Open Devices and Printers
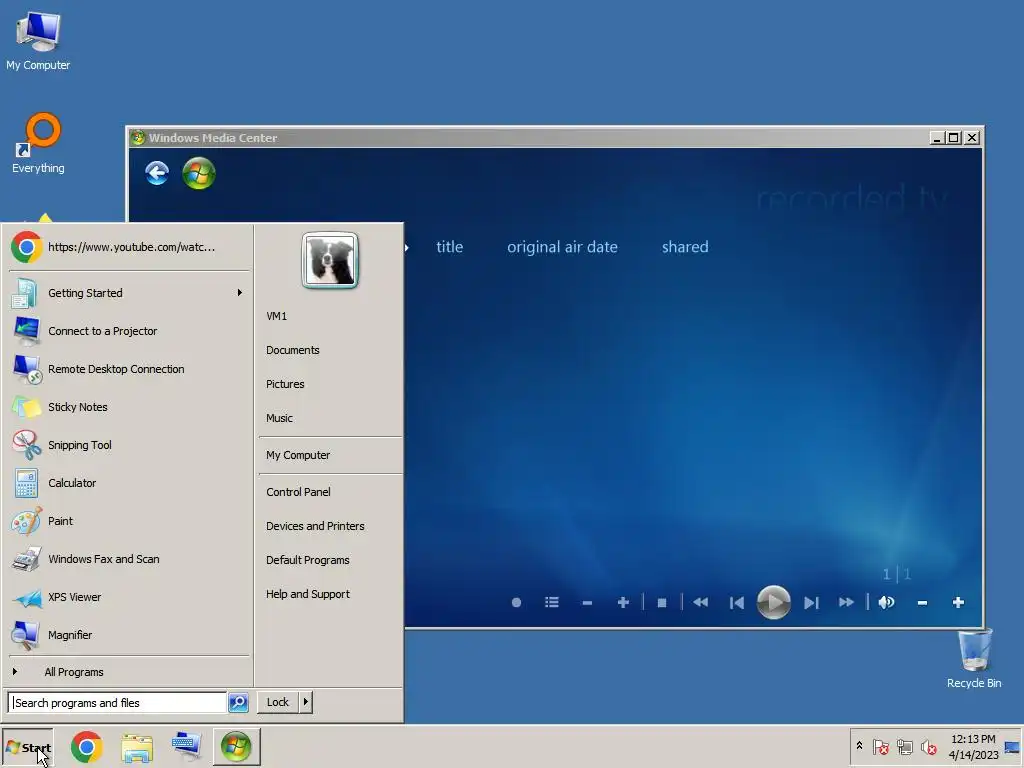Viewport: 1024px width, 768px height. click(x=330, y=526)
